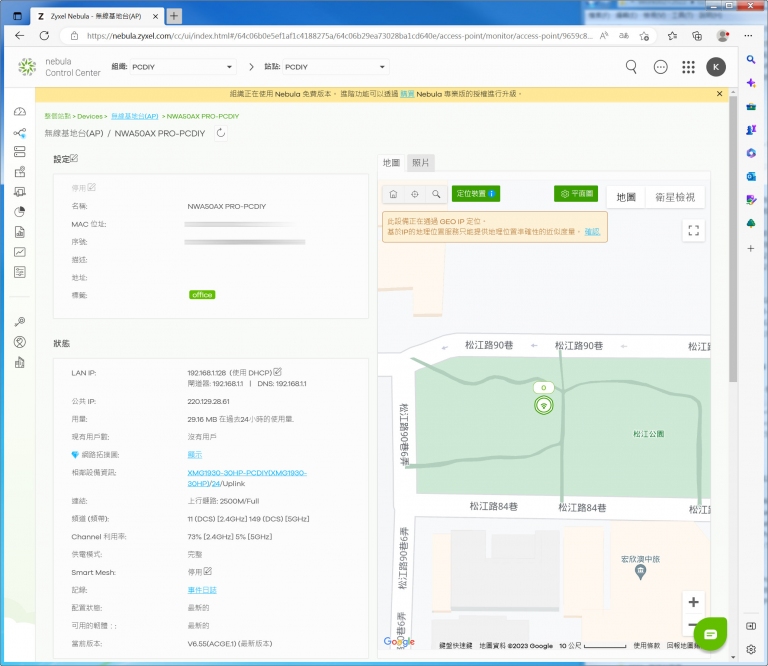This screenshot has height=666, width=768.
Task: Open the green live chat button
Action: pos(710,634)
